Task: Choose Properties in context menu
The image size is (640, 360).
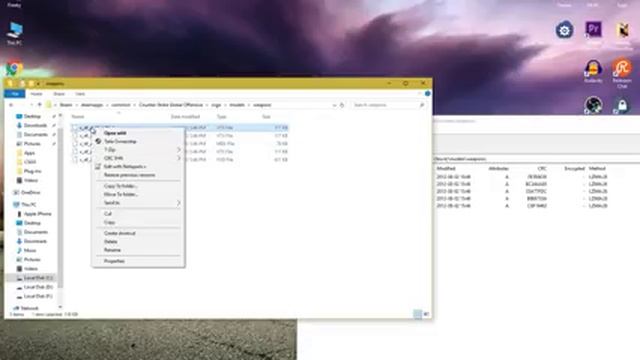Action: coord(138,261)
